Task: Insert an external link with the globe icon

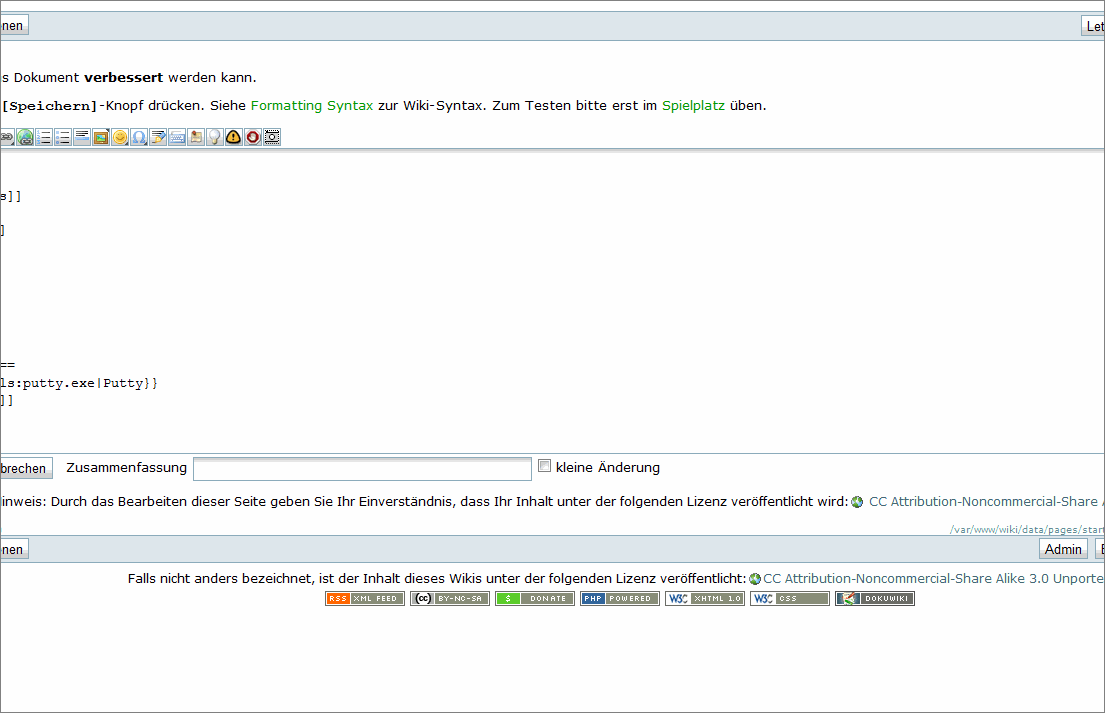Action: tap(25, 137)
